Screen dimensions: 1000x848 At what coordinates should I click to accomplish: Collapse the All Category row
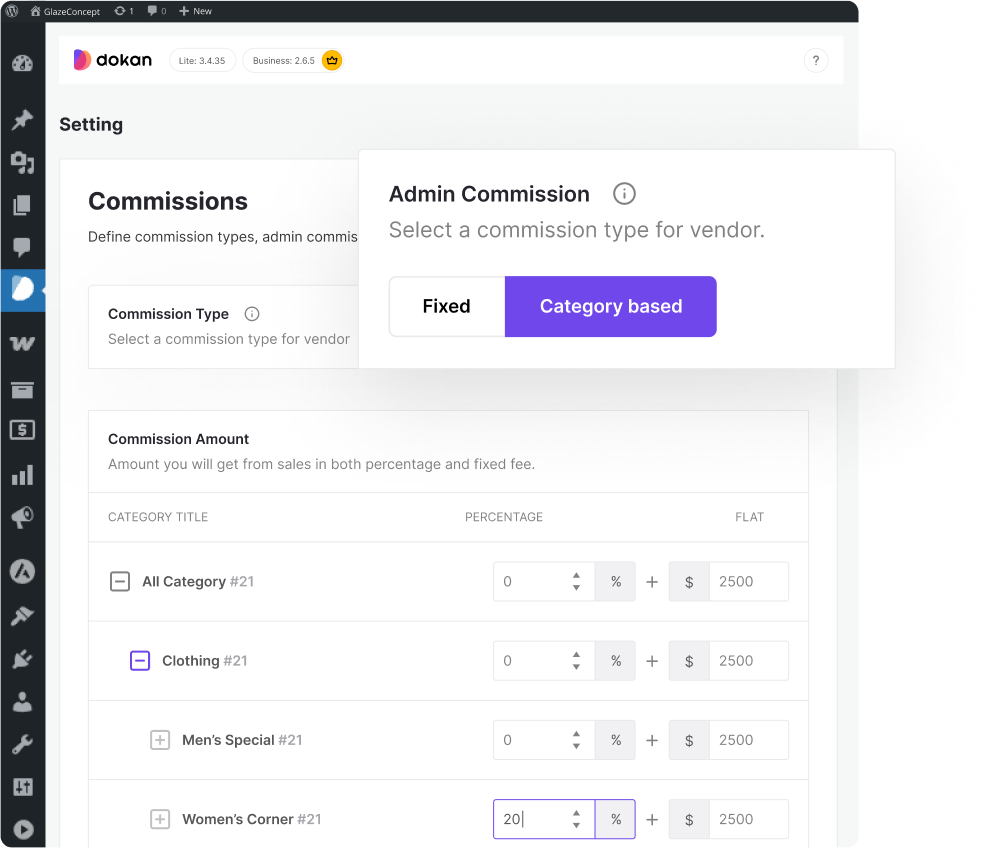[x=120, y=582]
